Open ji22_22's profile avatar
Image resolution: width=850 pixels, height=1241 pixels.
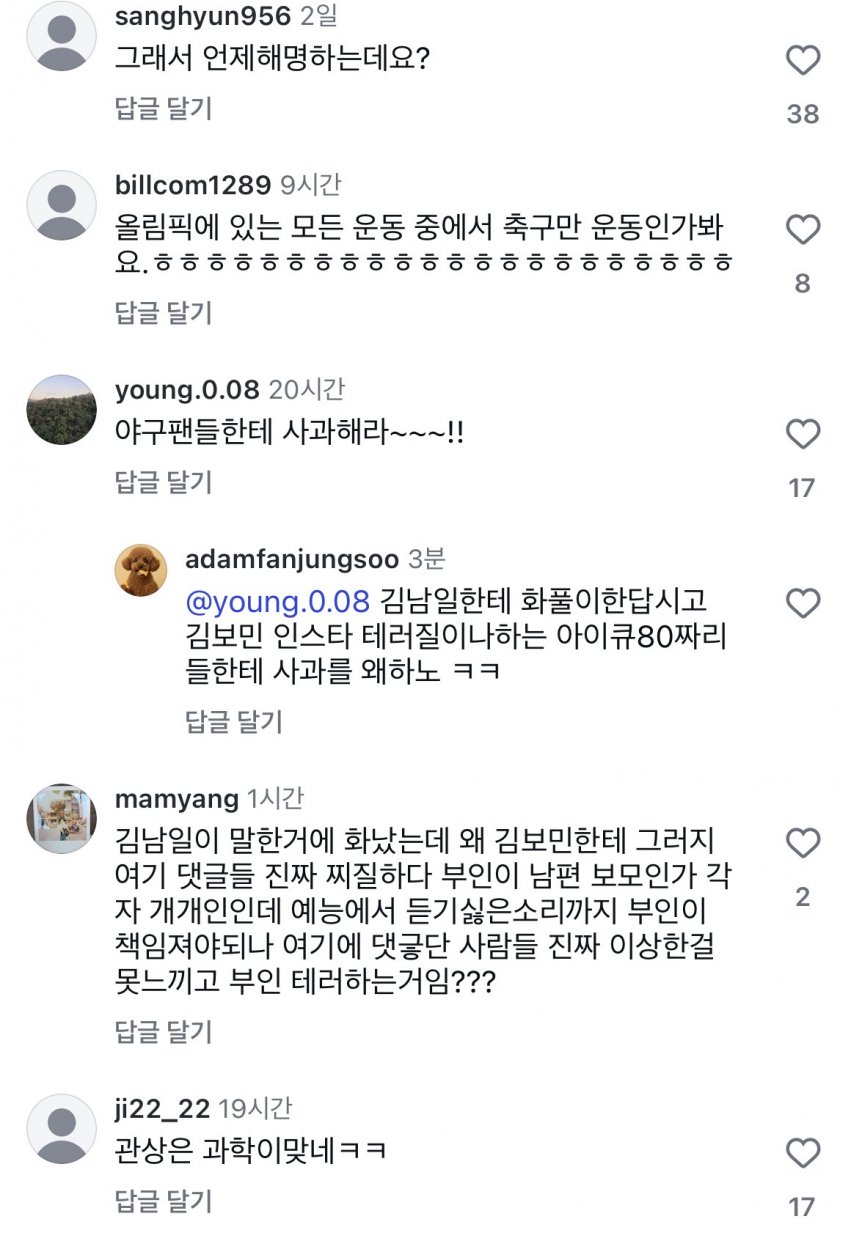point(62,1128)
